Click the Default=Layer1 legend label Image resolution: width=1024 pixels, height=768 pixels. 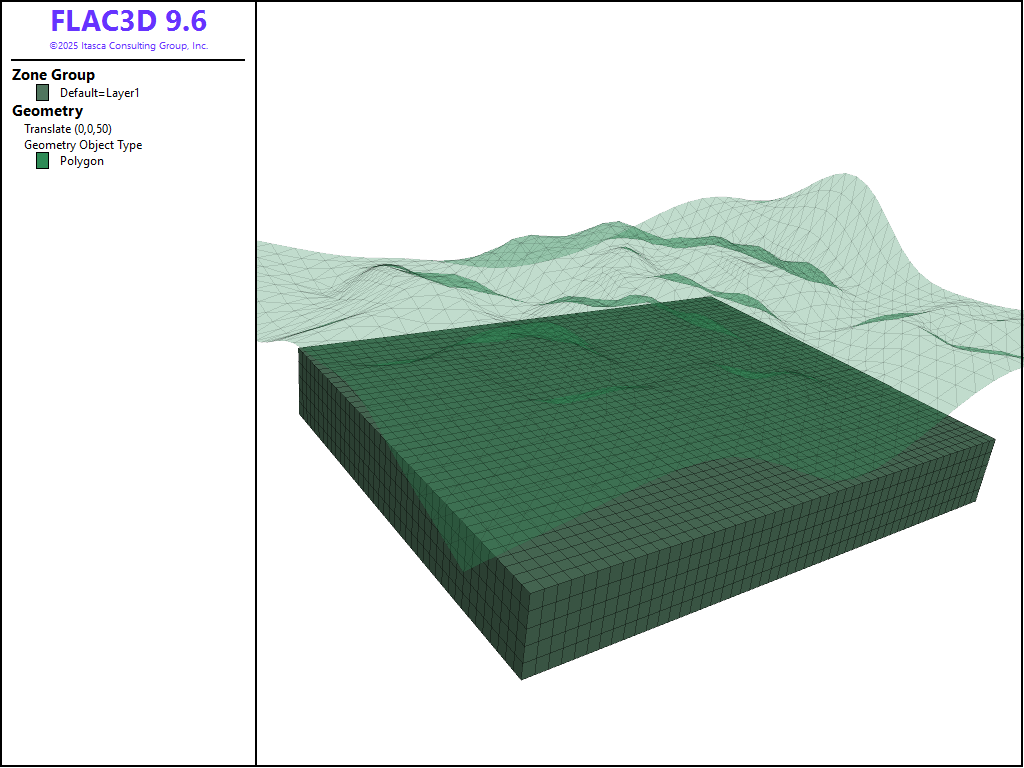coord(100,93)
